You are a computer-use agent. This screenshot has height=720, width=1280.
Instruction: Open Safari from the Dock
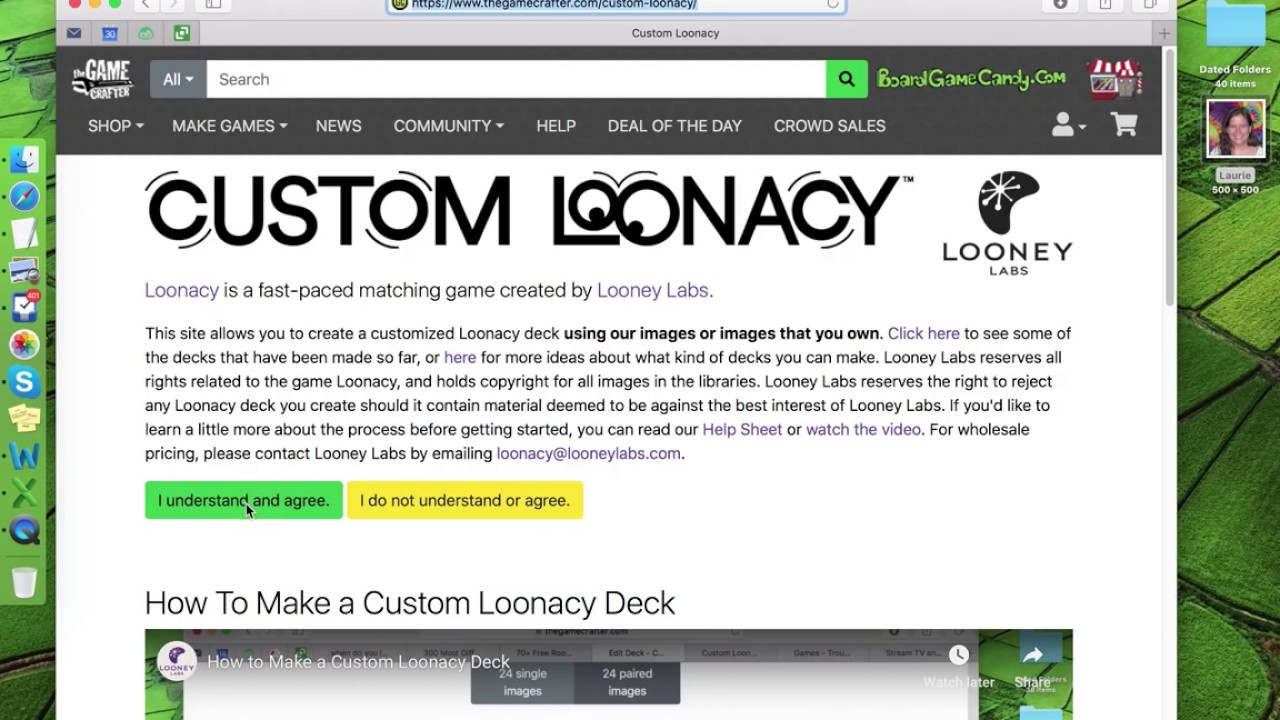[x=25, y=196]
